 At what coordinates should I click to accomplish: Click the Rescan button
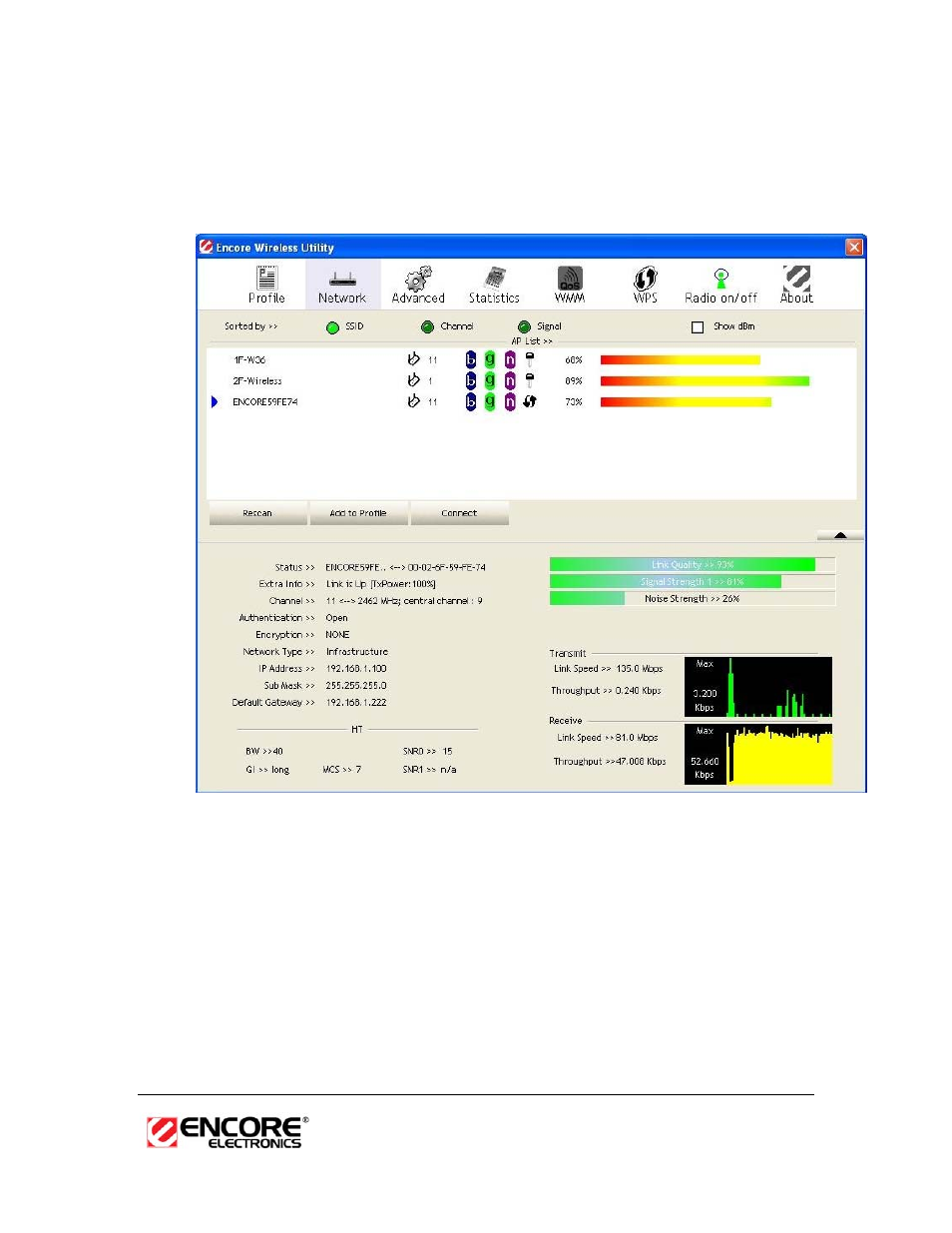pos(257,513)
